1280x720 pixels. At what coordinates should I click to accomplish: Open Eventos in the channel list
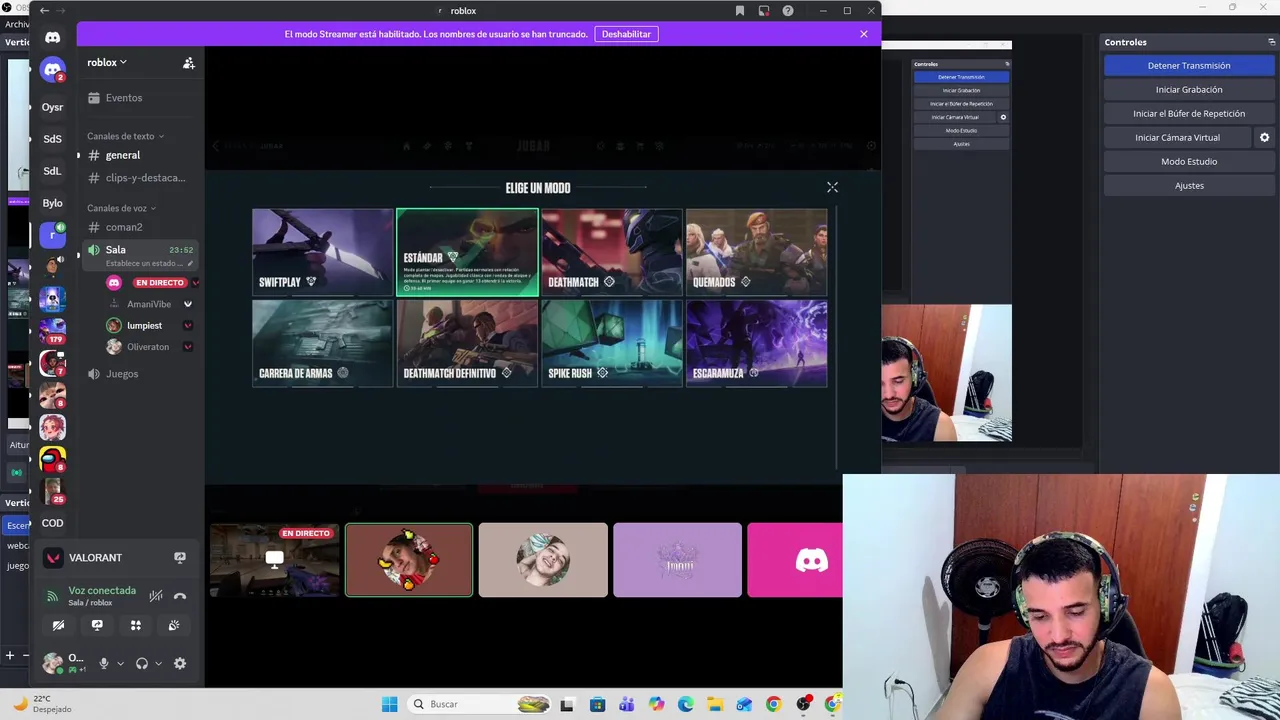[140, 98]
